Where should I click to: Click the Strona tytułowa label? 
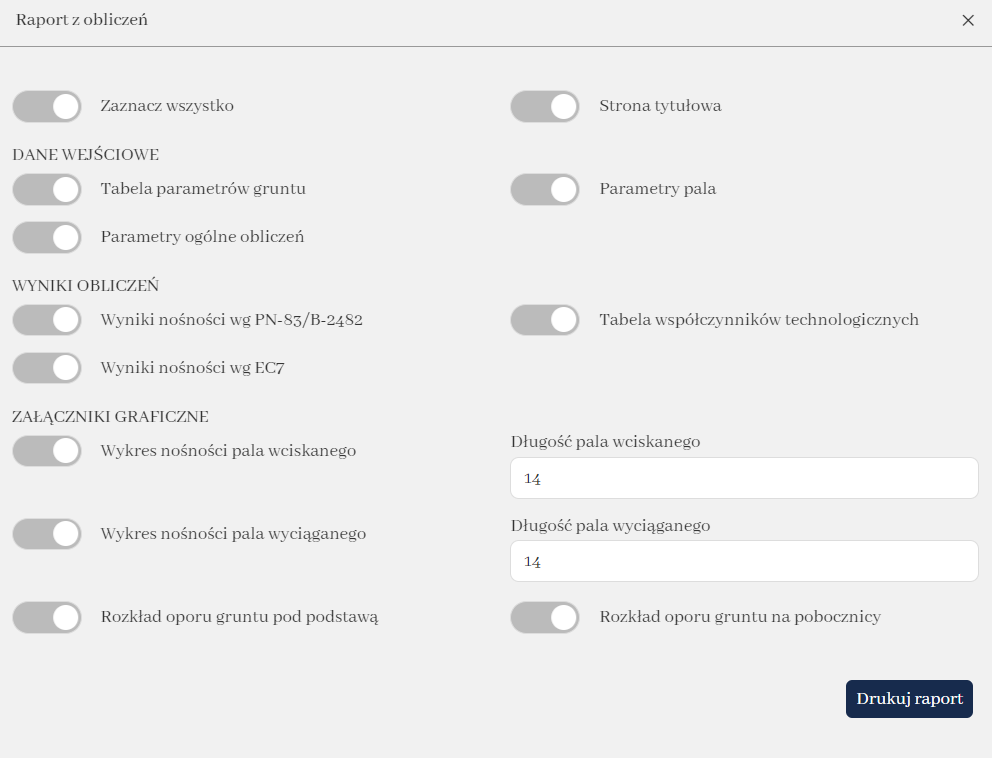pyautogui.click(x=660, y=106)
